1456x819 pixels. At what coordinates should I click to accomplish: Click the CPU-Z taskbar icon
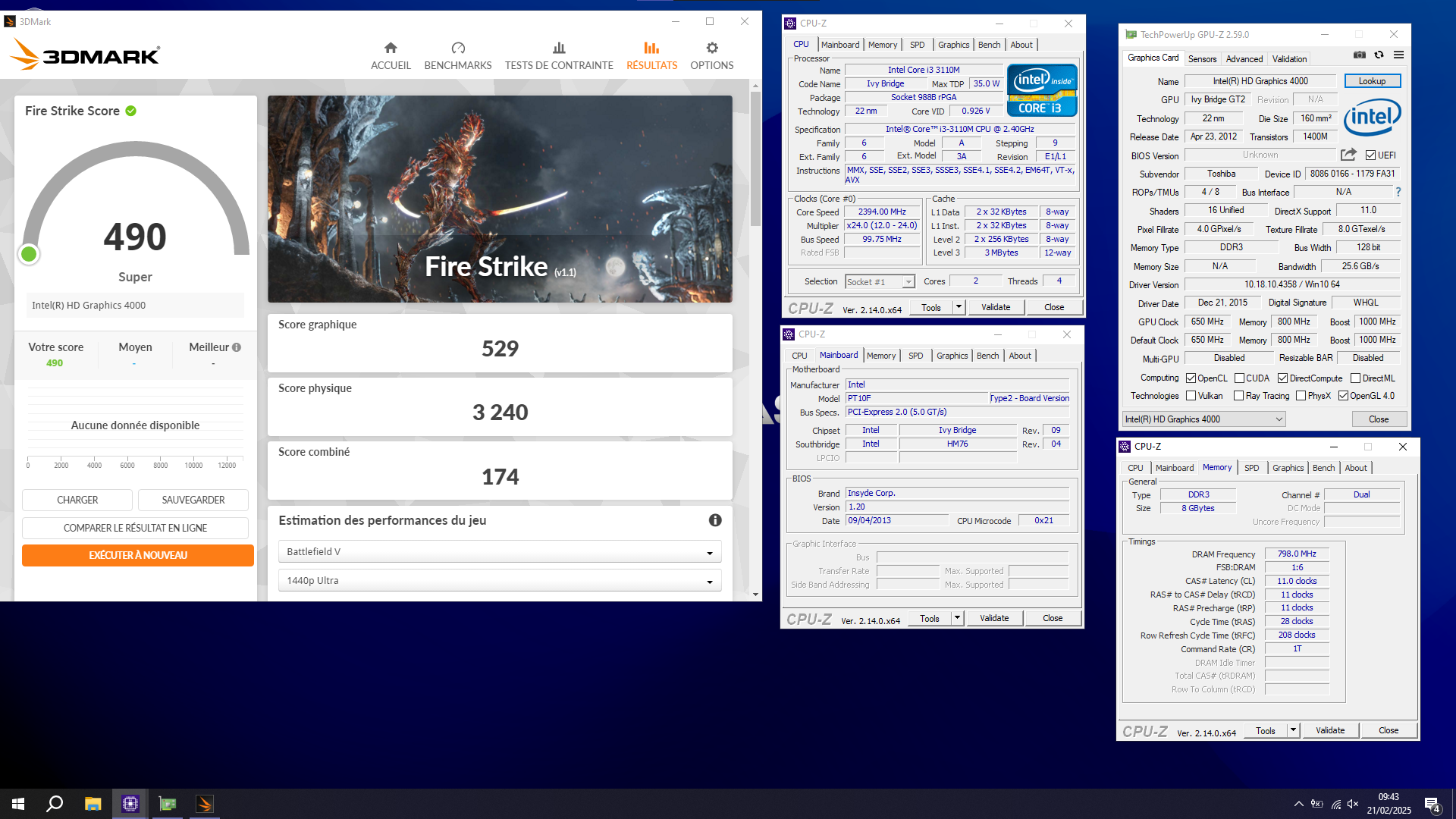coord(130,804)
